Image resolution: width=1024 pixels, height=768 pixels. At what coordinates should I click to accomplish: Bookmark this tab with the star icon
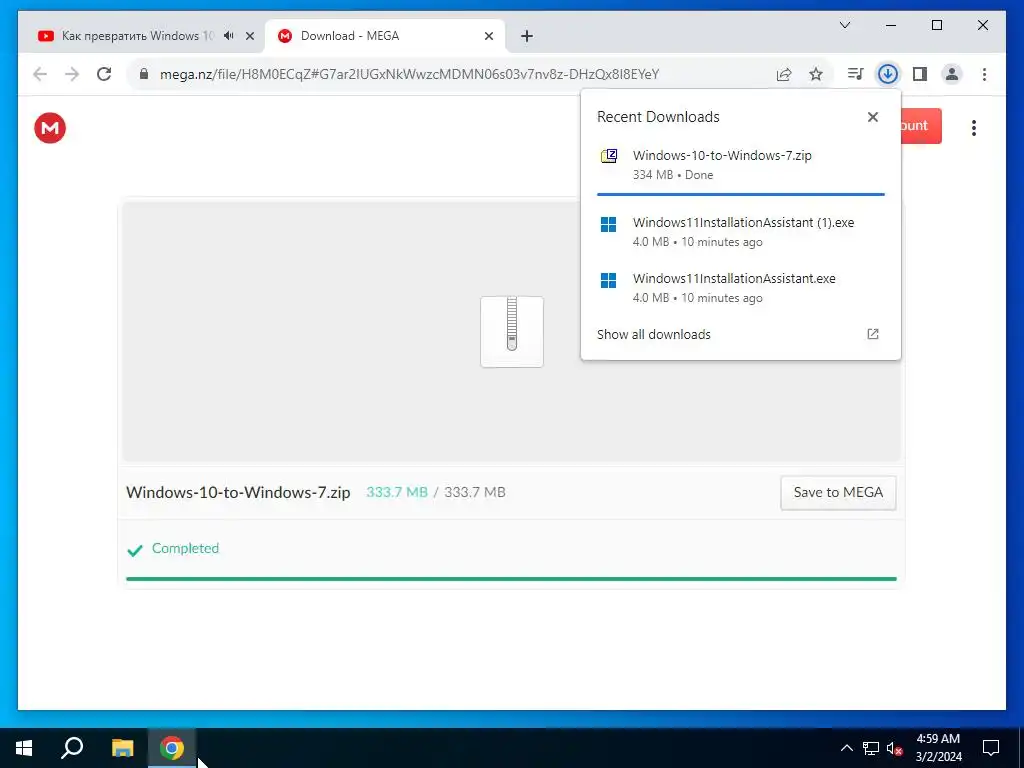pyautogui.click(x=816, y=74)
